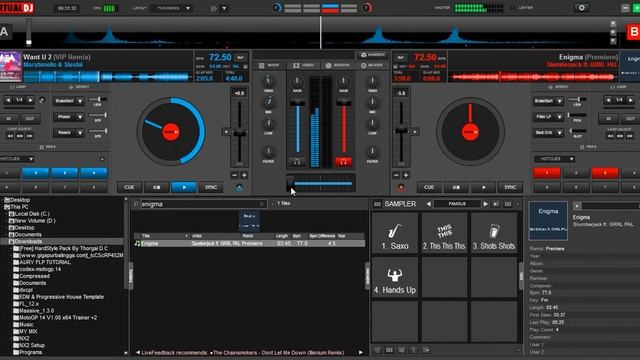Switch to SCRATCH tab in center panel
This screenshot has width=640, height=360.
tap(338, 65)
